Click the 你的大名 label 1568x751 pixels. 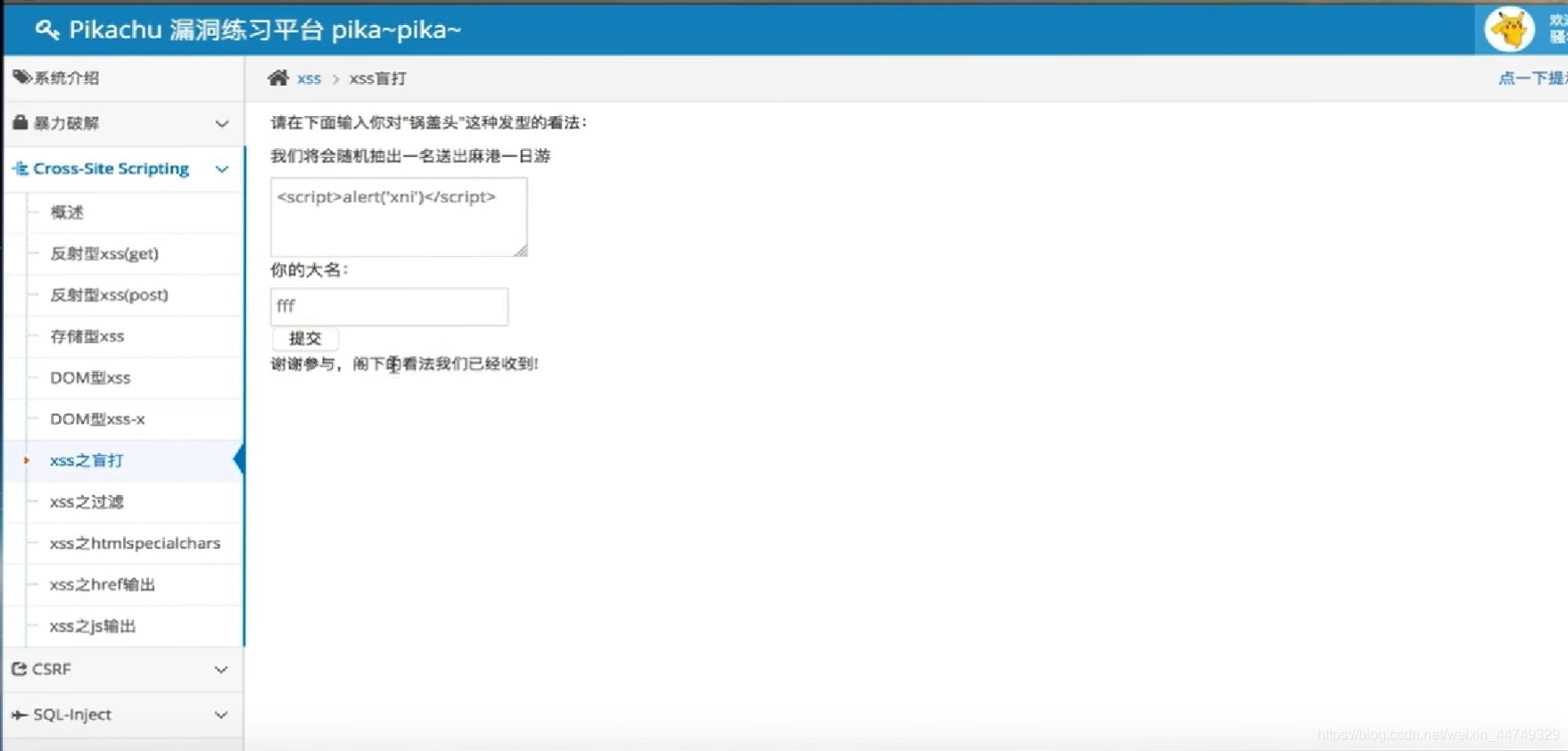tap(309, 269)
